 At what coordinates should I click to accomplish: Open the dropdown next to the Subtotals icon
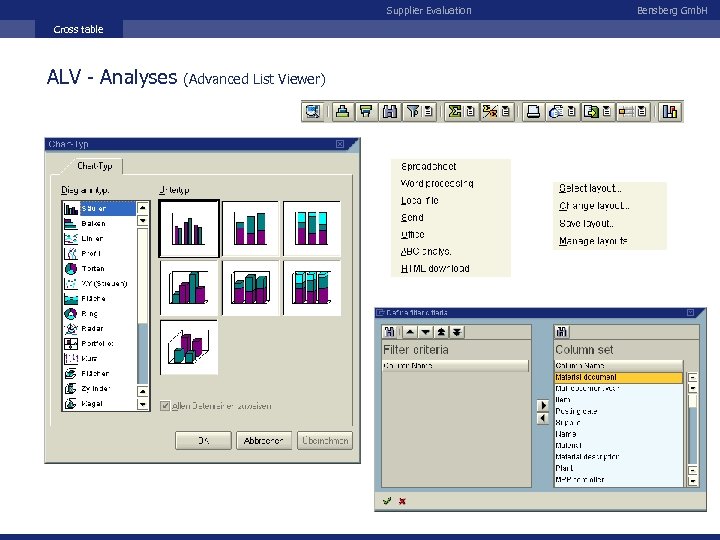pyautogui.click(x=506, y=112)
